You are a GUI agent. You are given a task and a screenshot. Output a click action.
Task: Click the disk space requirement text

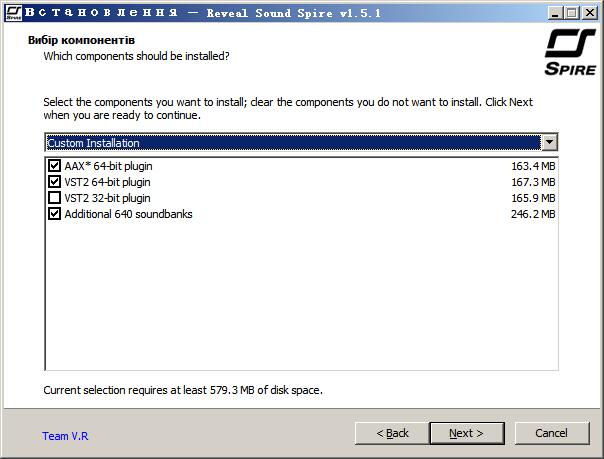point(183,390)
